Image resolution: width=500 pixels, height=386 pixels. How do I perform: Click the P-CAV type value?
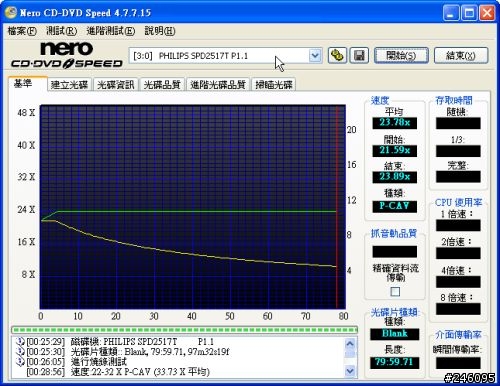(x=395, y=206)
